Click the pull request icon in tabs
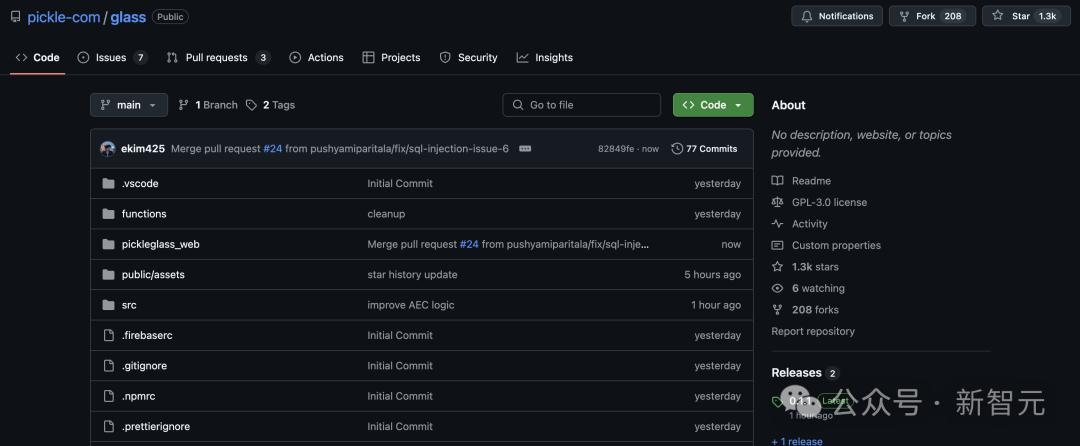 click(x=172, y=58)
